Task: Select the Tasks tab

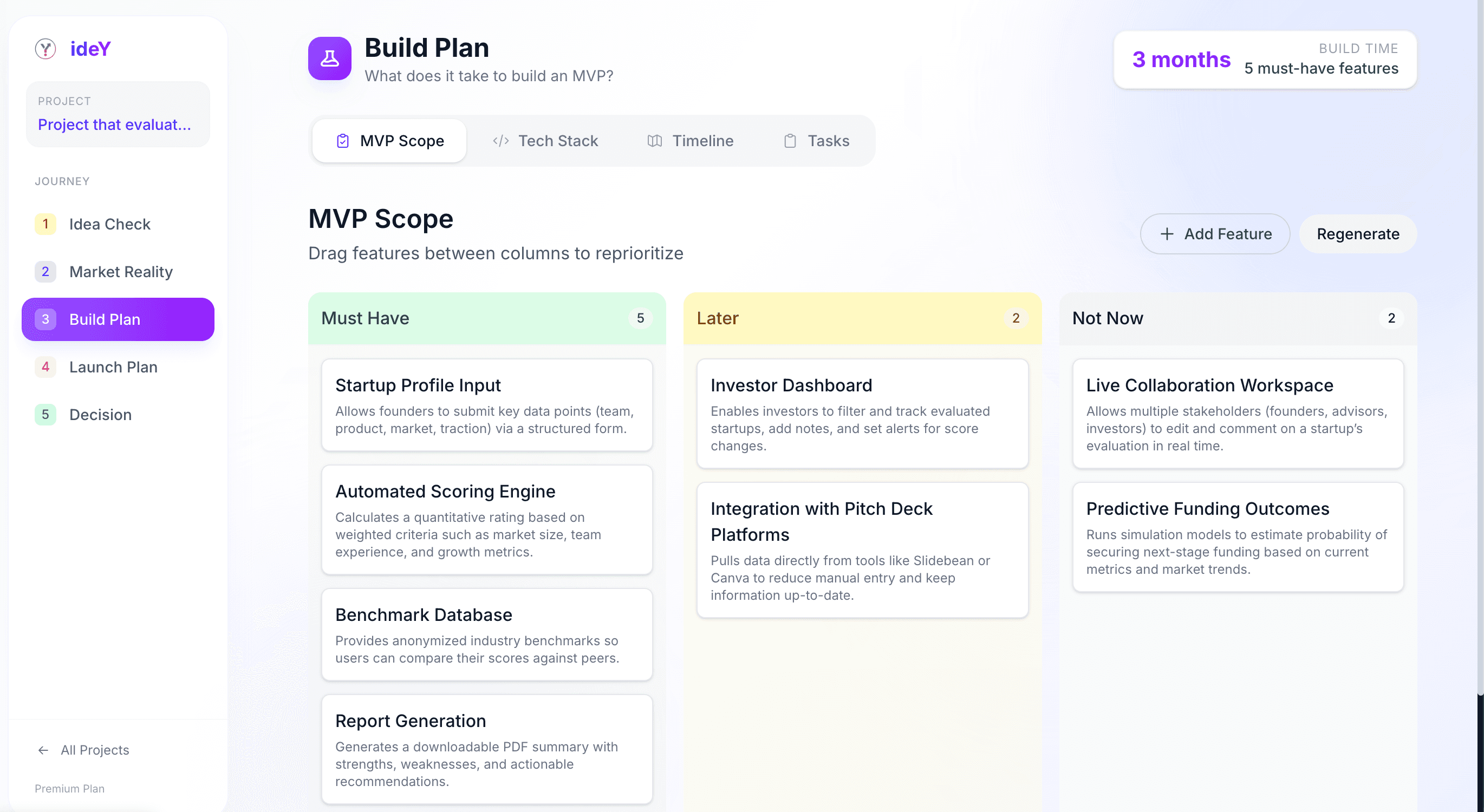Action: coord(816,141)
